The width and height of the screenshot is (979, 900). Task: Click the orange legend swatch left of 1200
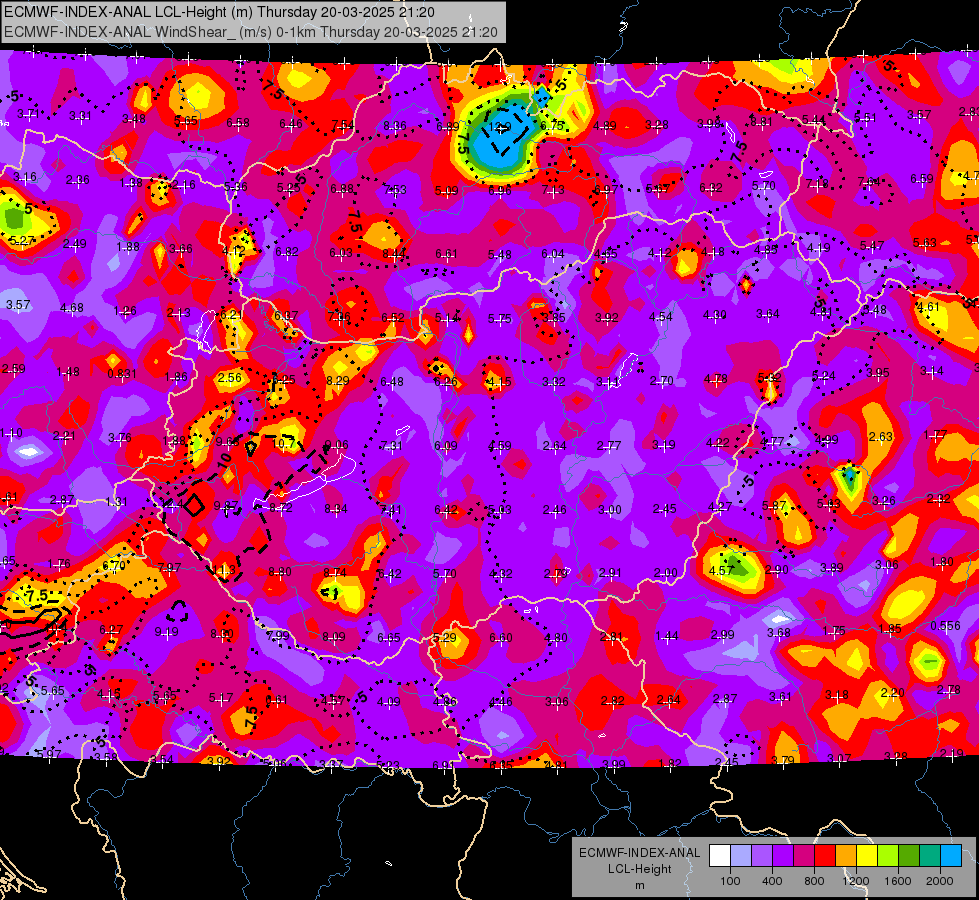click(x=846, y=856)
